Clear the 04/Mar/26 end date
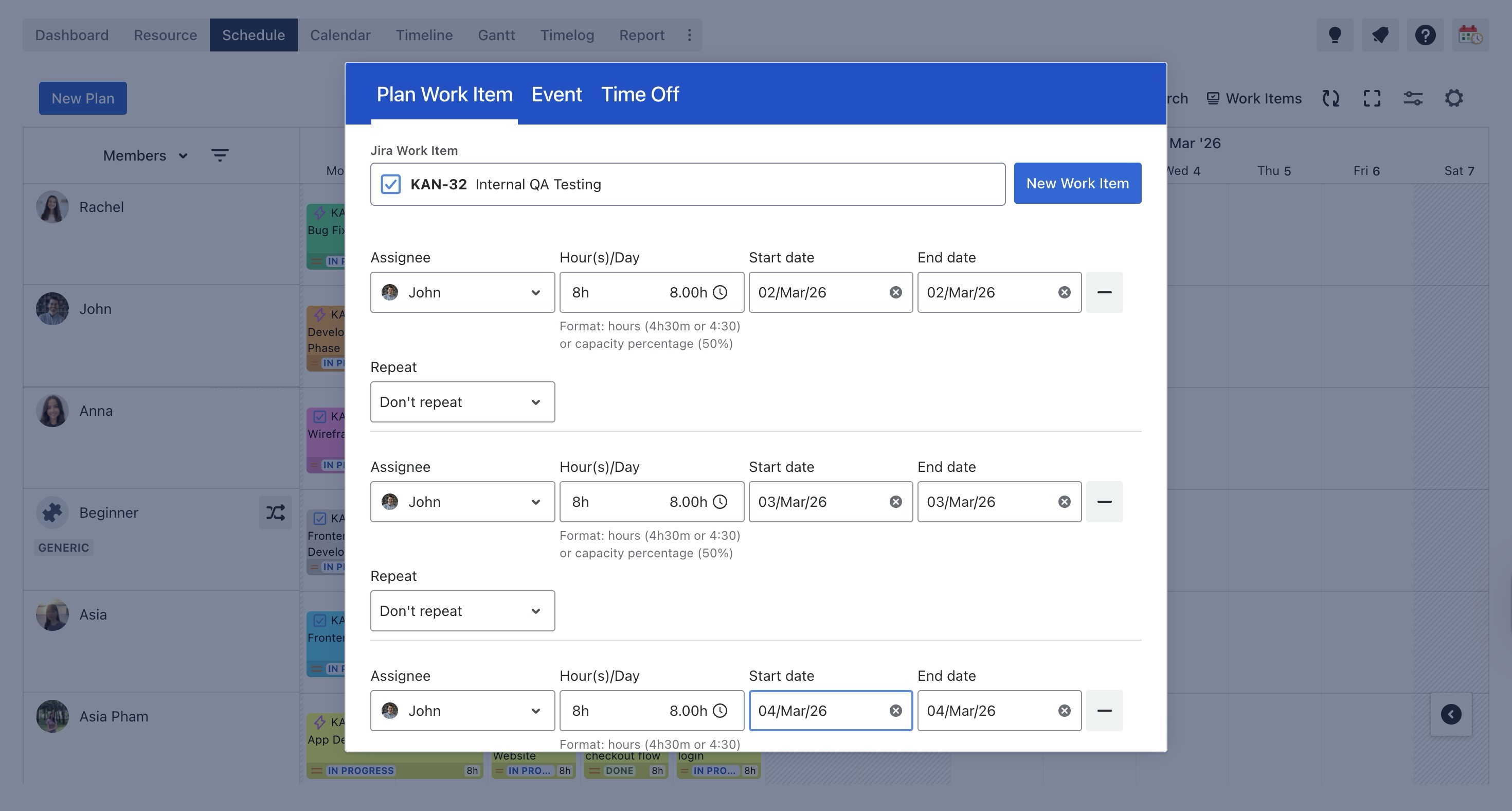This screenshot has width=1512, height=811. (1064, 711)
